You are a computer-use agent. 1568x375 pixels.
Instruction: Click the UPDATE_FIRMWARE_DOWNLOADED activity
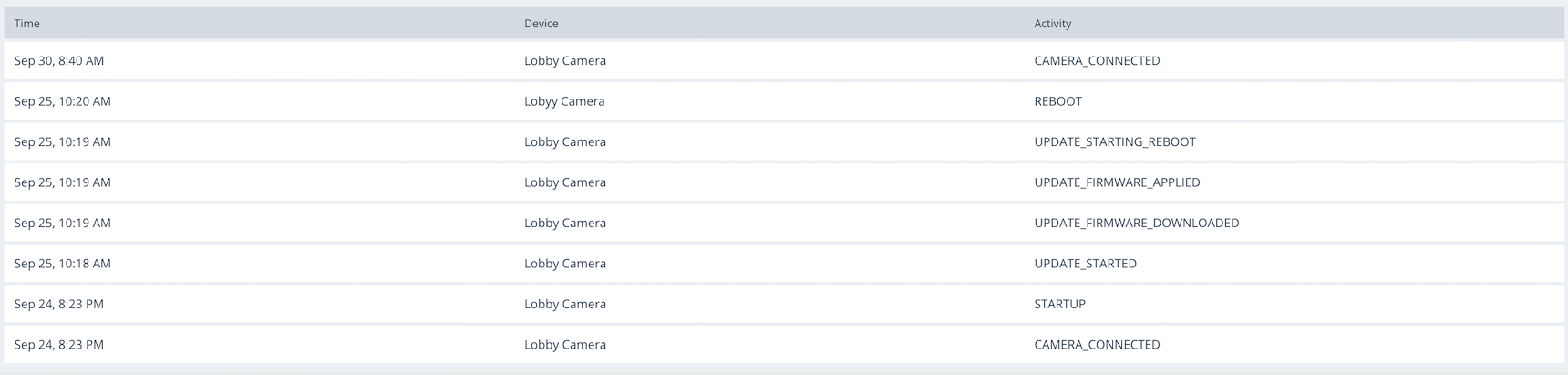pyautogui.click(x=1137, y=223)
